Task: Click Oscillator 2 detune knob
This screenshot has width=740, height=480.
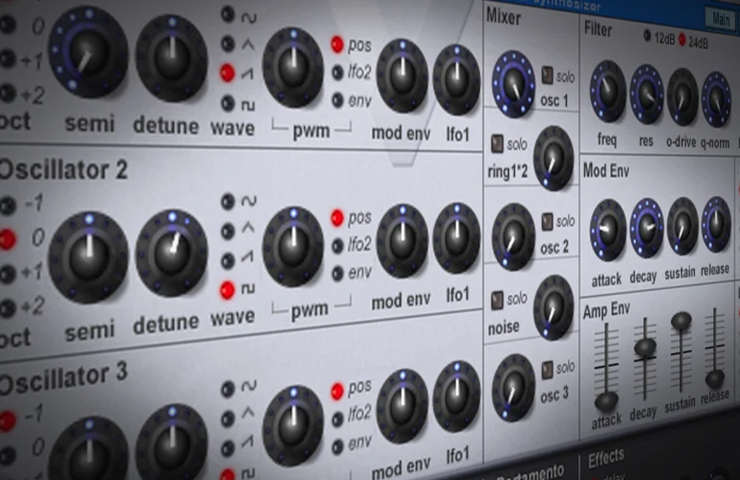Action: pos(172,253)
